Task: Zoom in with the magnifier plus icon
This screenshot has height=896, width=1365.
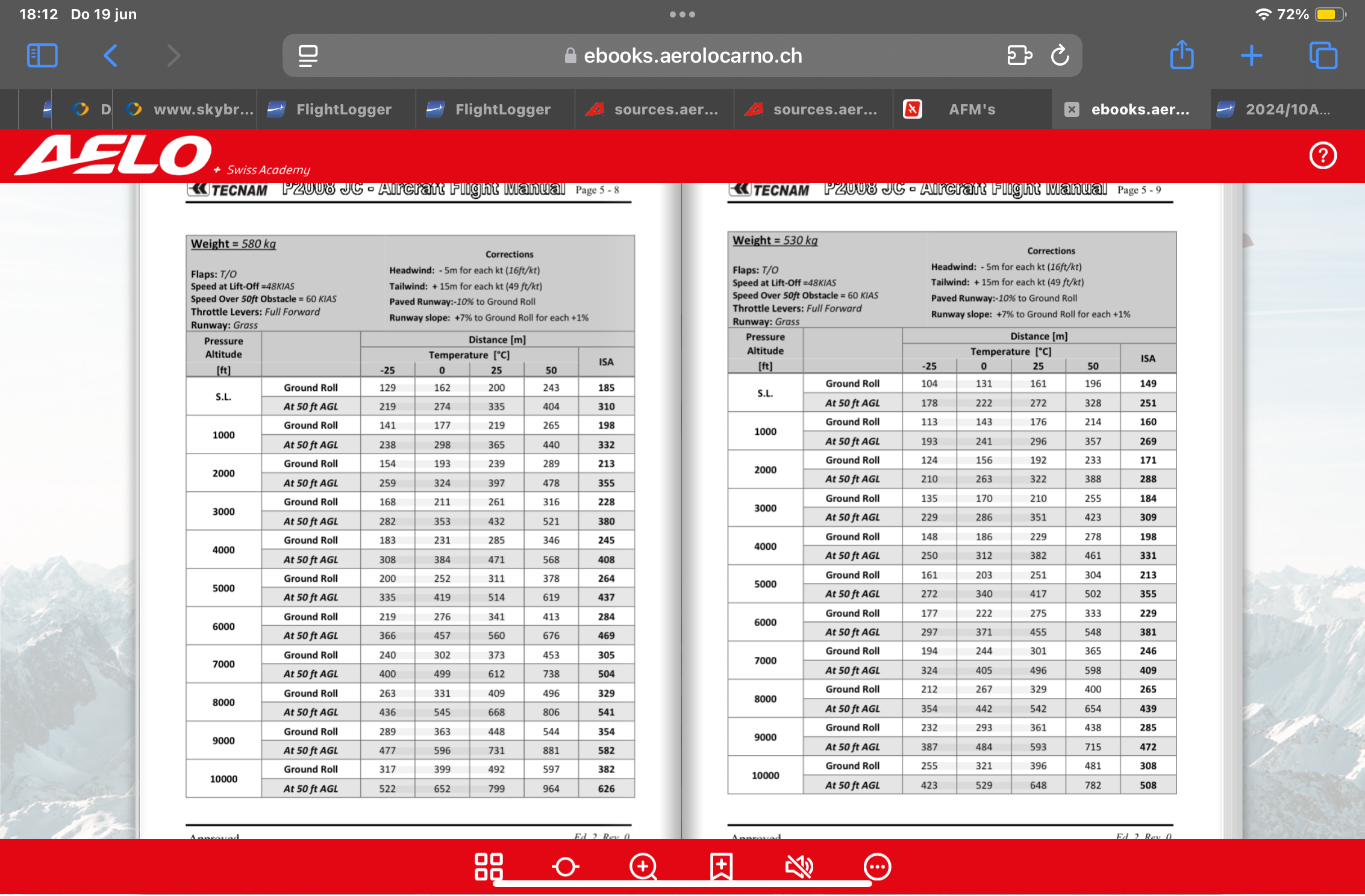Action: (x=643, y=866)
